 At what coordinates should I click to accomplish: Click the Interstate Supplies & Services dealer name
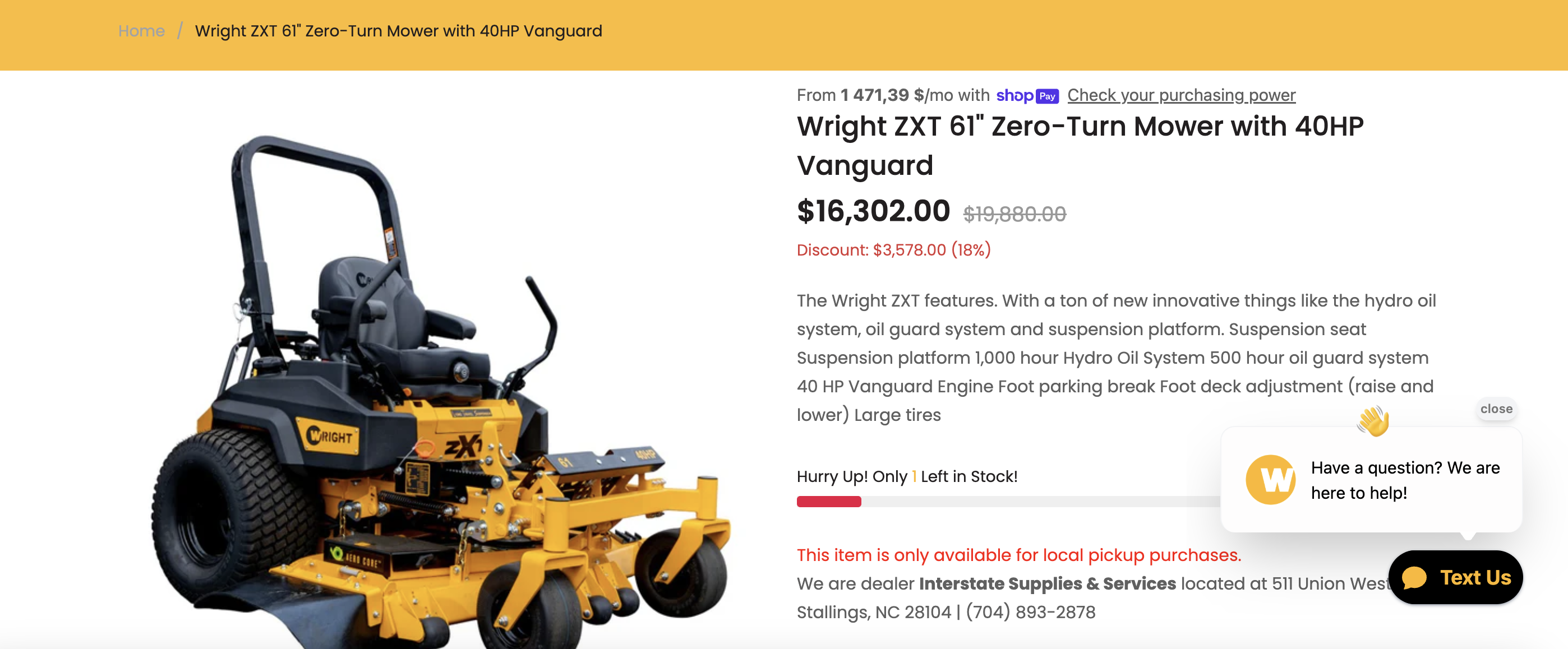1047,583
